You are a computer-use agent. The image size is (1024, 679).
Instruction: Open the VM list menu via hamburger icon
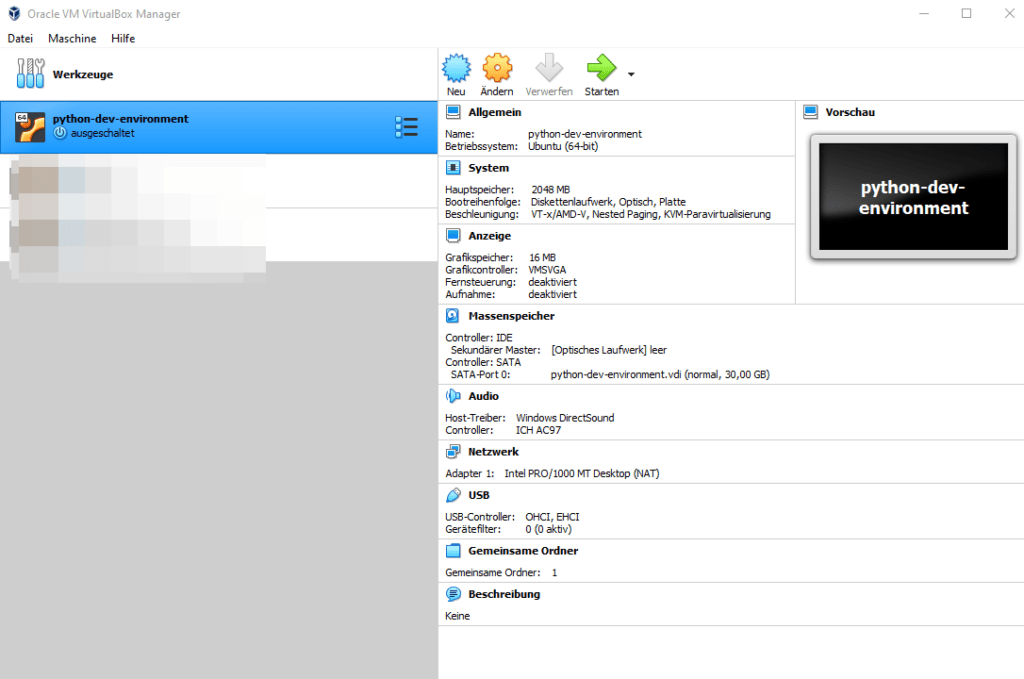click(406, 127)
